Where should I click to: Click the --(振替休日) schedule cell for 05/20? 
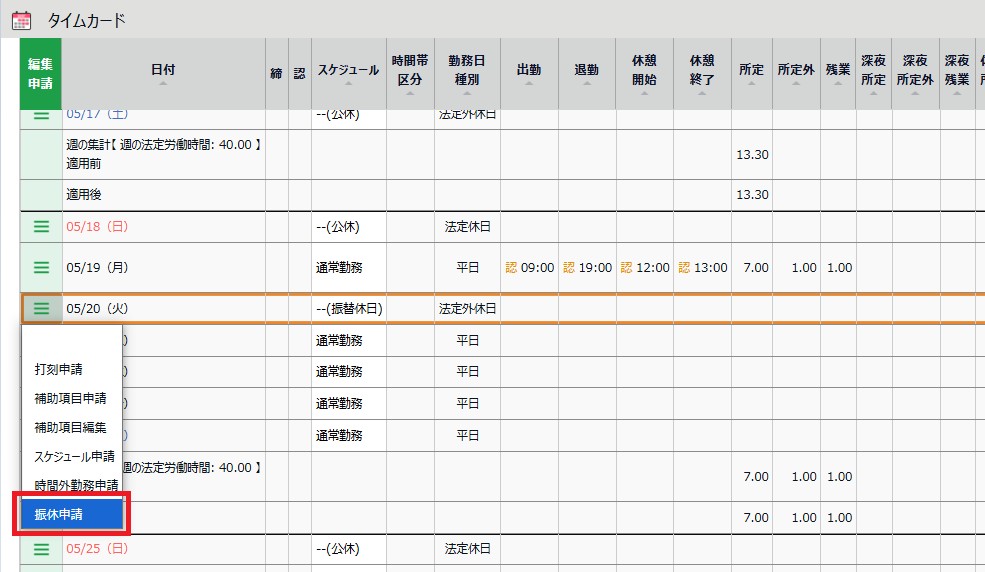pos(349,309)
